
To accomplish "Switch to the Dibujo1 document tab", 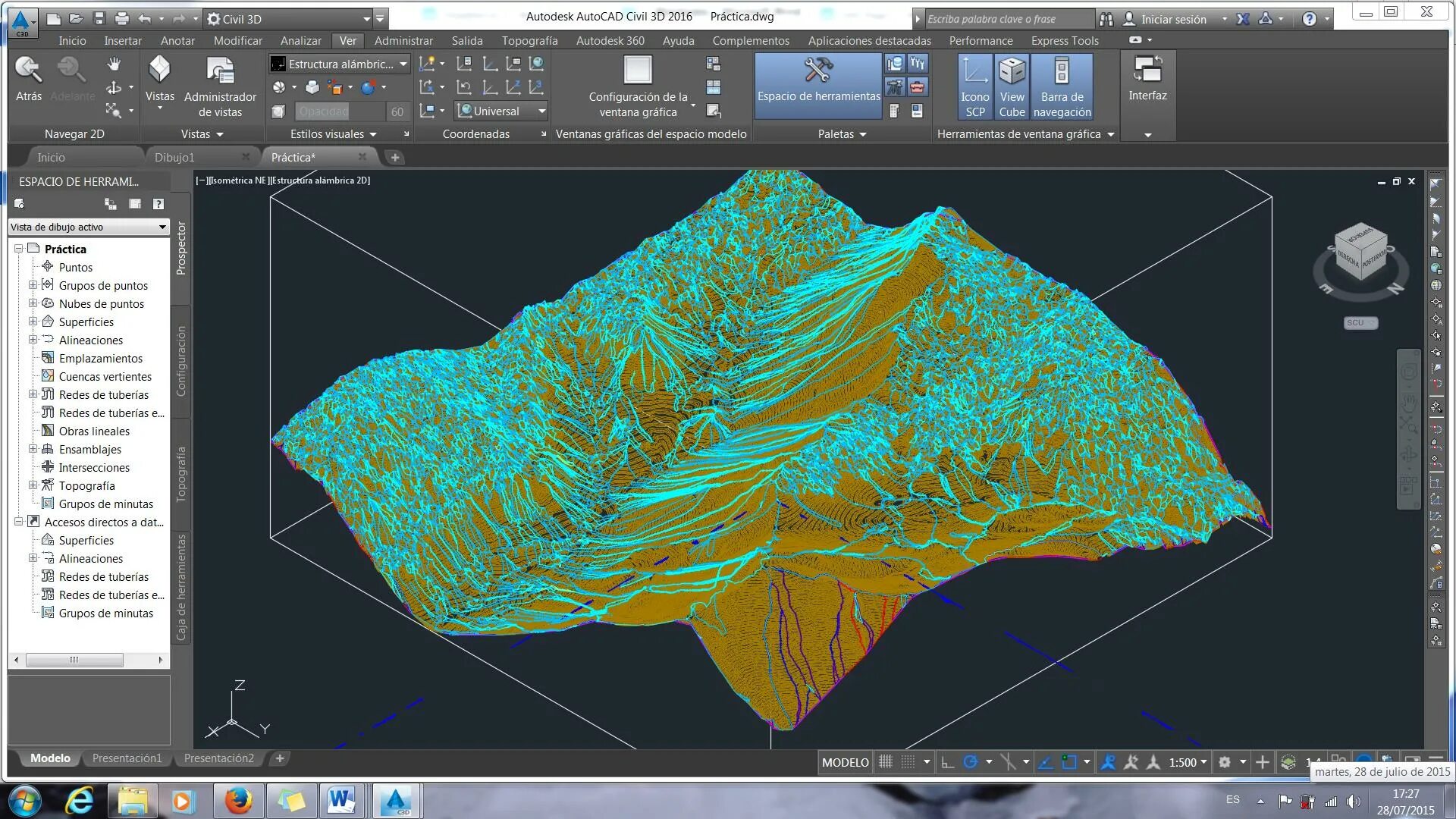I will tap(174, 157).
